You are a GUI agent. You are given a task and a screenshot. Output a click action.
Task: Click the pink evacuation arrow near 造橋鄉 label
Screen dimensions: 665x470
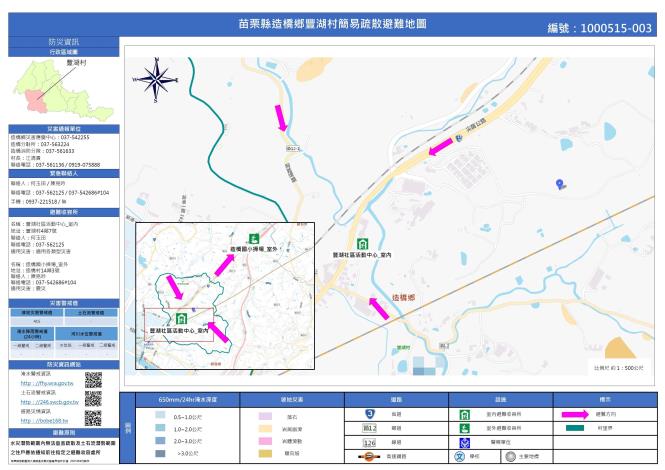pos(379,308)
